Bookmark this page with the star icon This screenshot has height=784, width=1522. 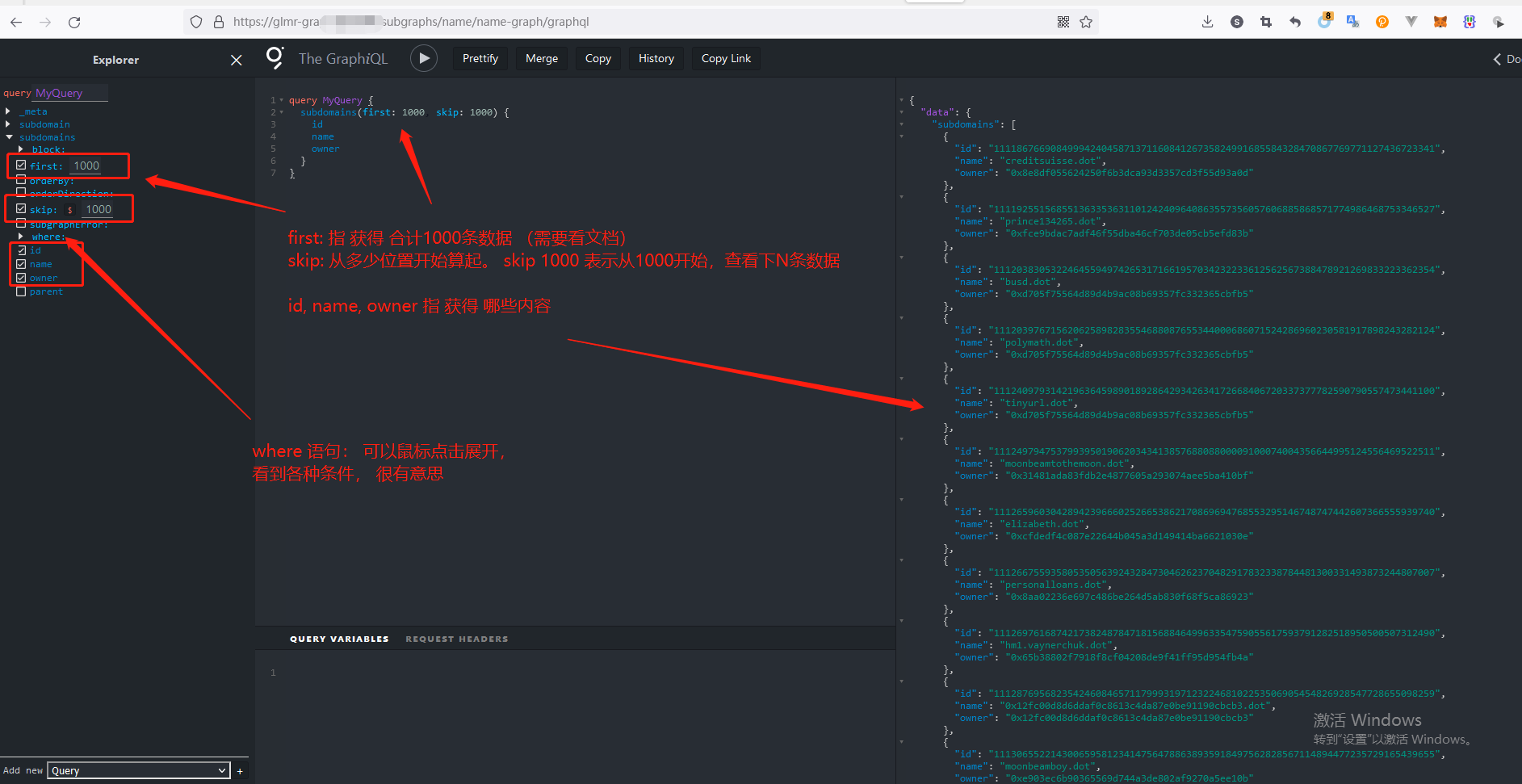coord(1086,22)
